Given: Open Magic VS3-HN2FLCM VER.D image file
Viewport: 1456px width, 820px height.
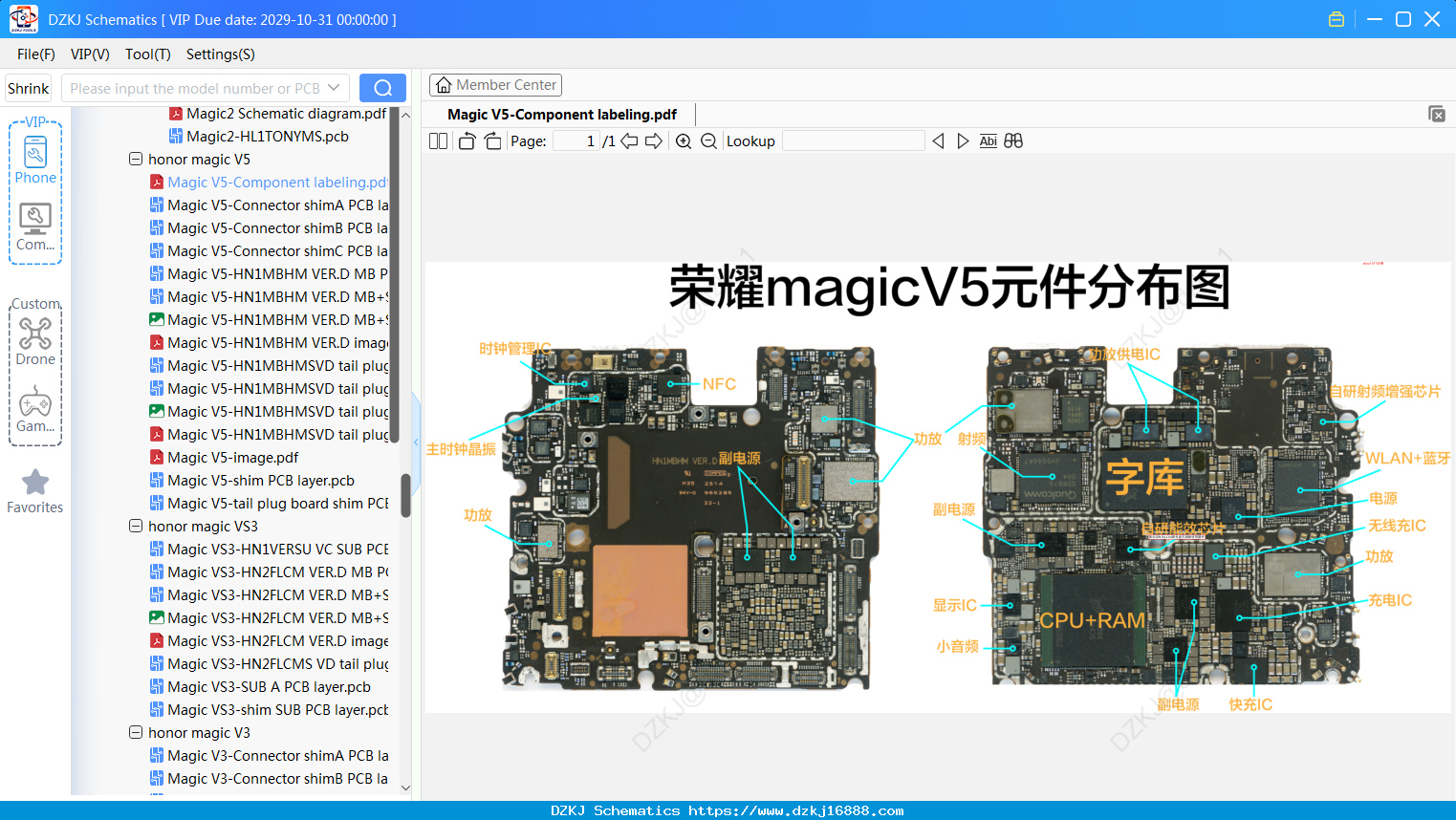Looking at the screenshot, I should click(269, 641).
